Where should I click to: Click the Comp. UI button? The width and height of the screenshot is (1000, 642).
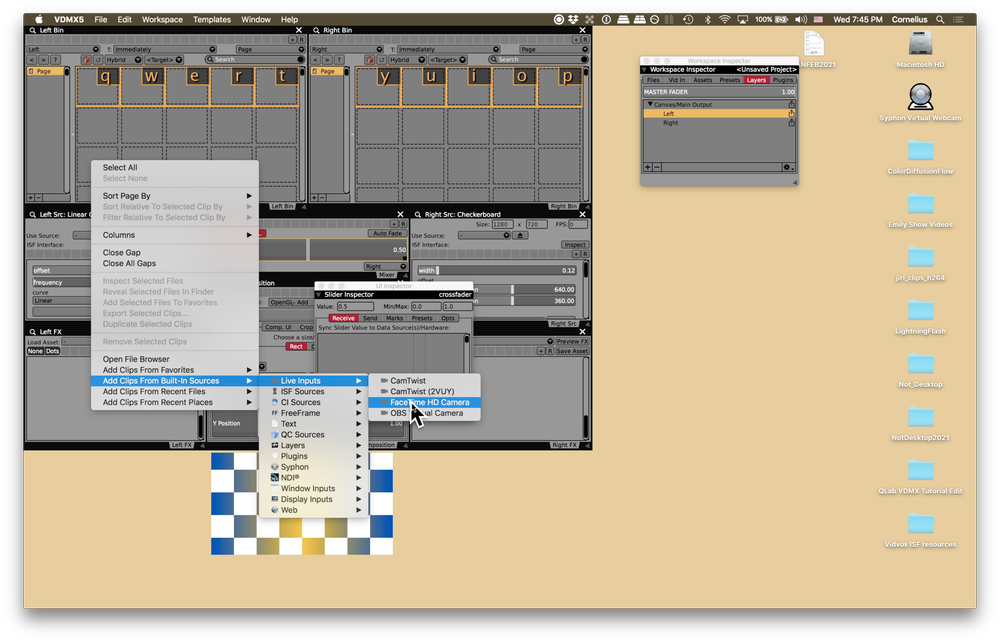coord(278,327)
